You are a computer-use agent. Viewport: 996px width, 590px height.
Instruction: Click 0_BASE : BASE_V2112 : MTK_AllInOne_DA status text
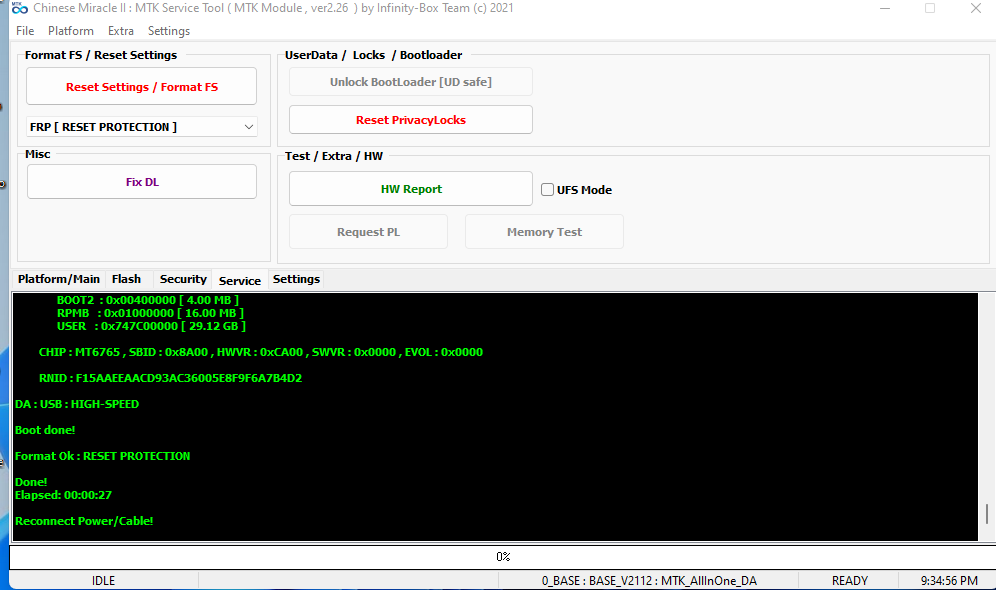pos(649,580)
